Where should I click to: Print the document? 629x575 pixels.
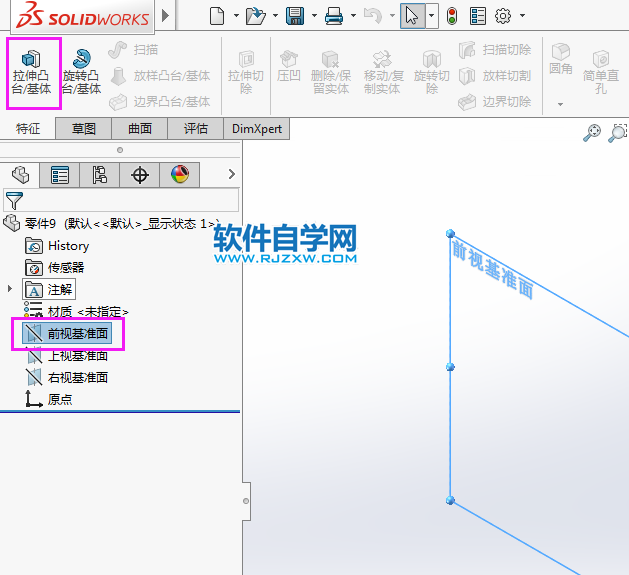coord(334,16)
